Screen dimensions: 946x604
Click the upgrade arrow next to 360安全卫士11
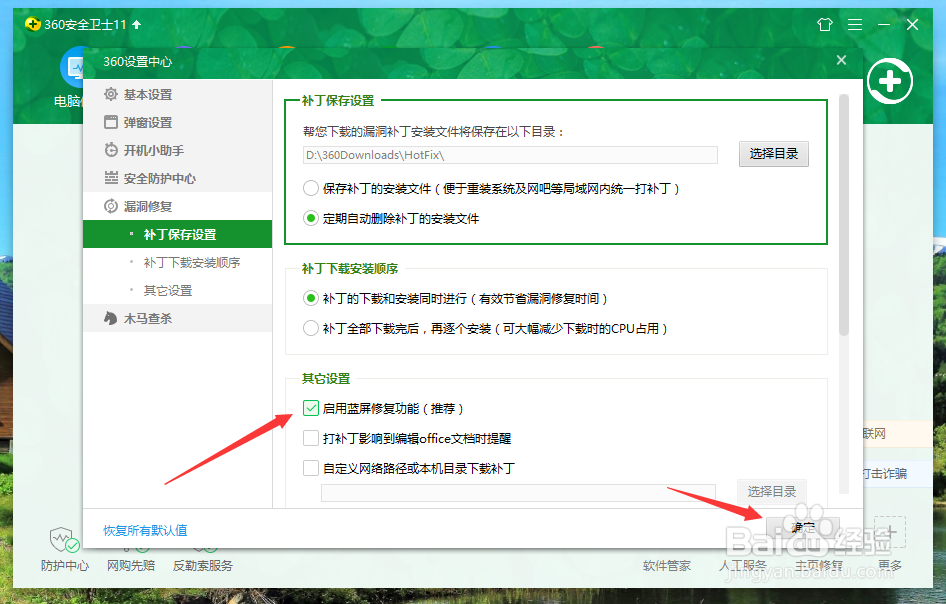[x=136, y=25]
